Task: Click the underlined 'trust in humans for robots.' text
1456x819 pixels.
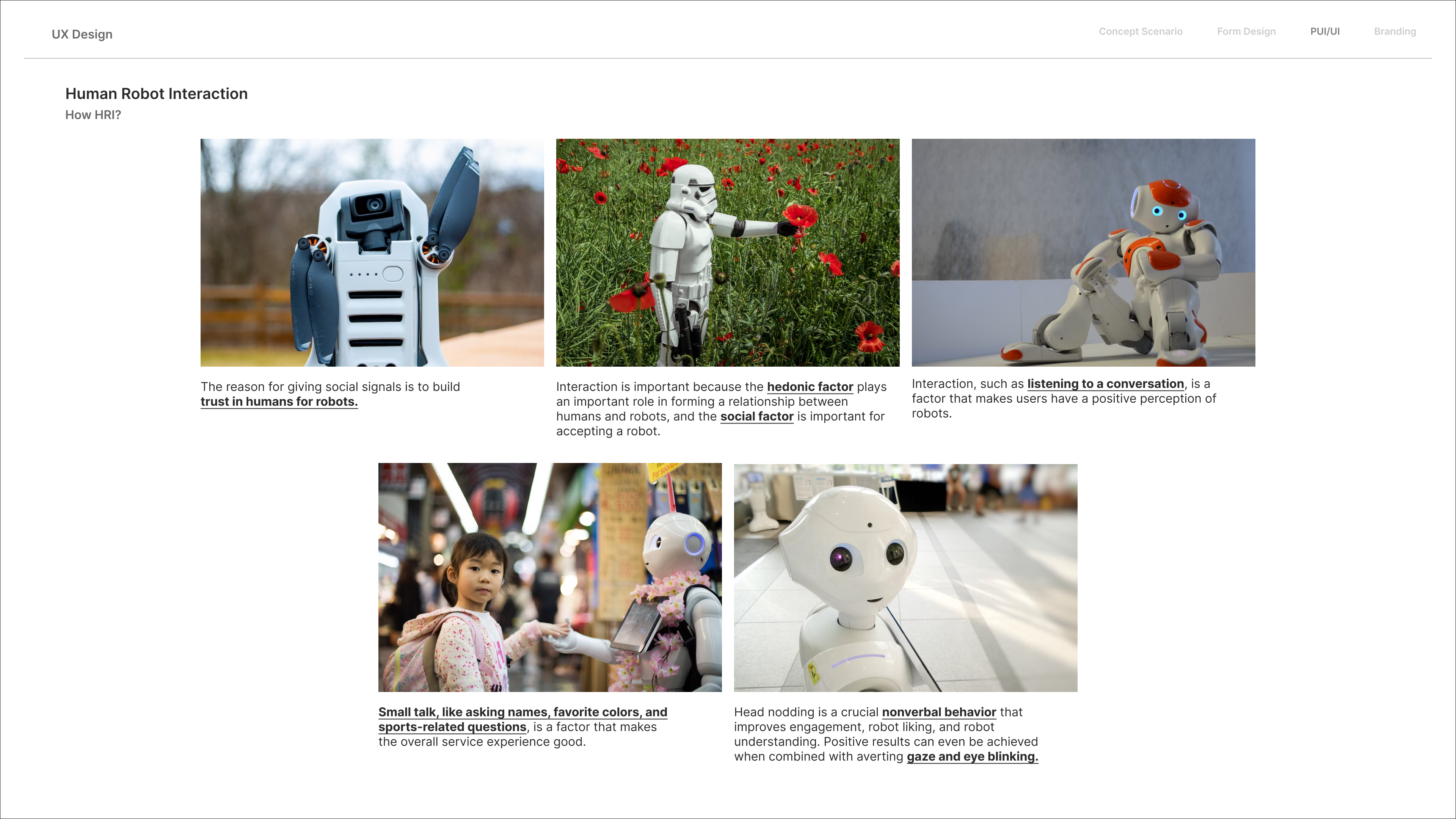Action: tap(279, 402)
